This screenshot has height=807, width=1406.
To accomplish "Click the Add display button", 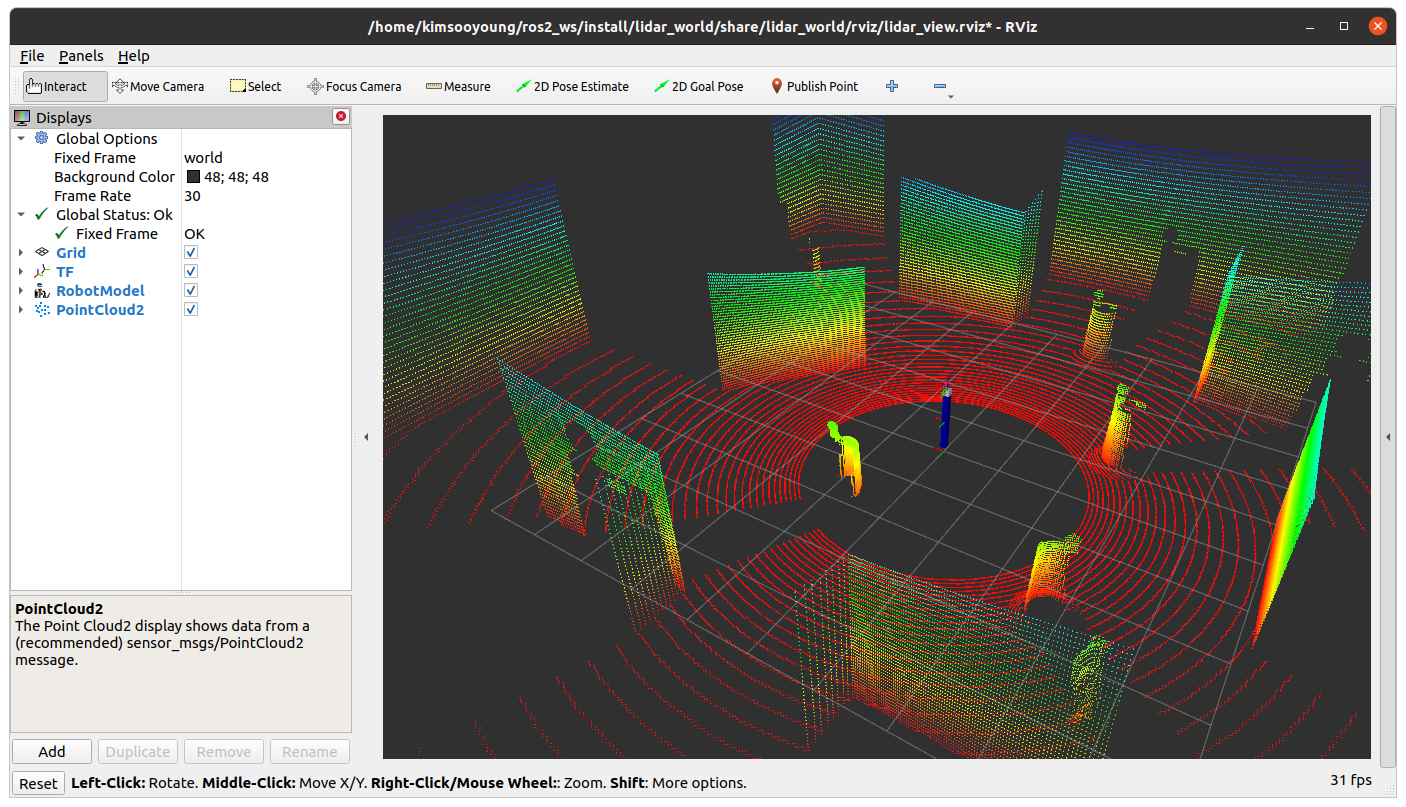I will click(x=52, y=752).
